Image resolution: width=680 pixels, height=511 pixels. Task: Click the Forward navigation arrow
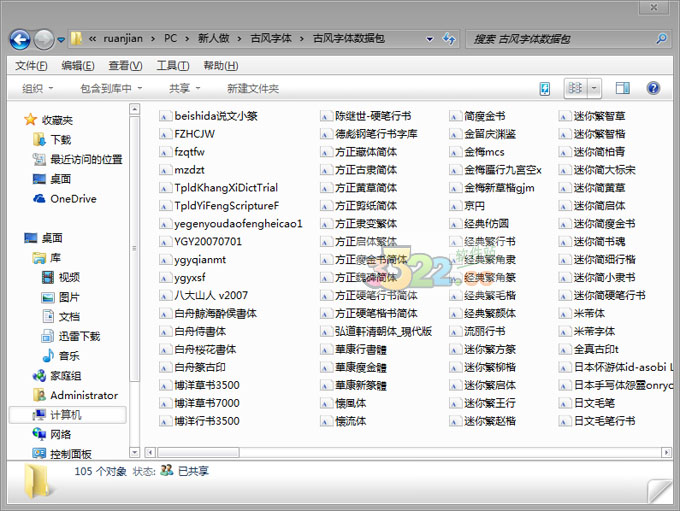click(x=44, y=39)
